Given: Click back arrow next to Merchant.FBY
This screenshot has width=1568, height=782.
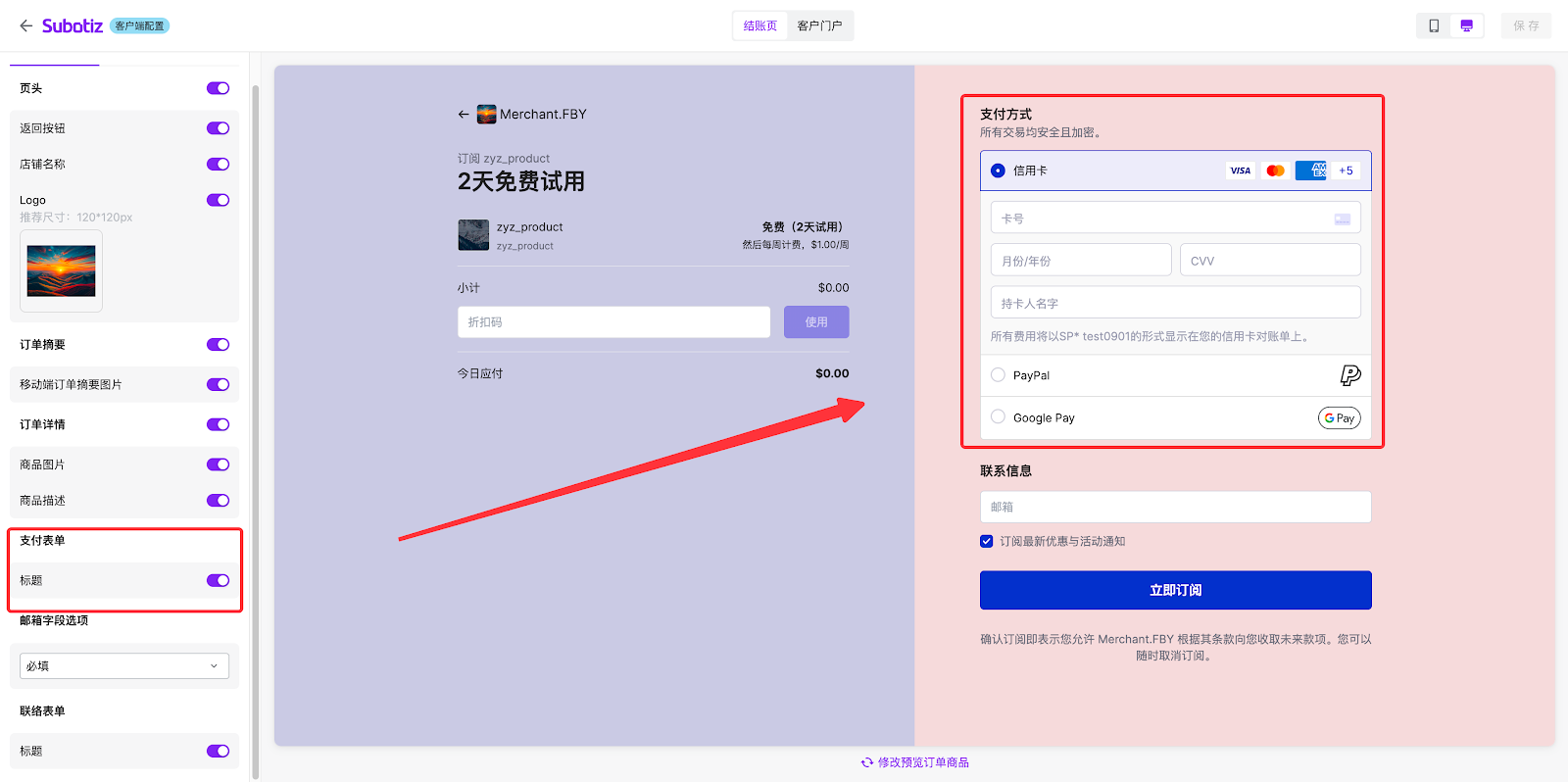Looking at the screenshot, I should (x=464, y=115).
